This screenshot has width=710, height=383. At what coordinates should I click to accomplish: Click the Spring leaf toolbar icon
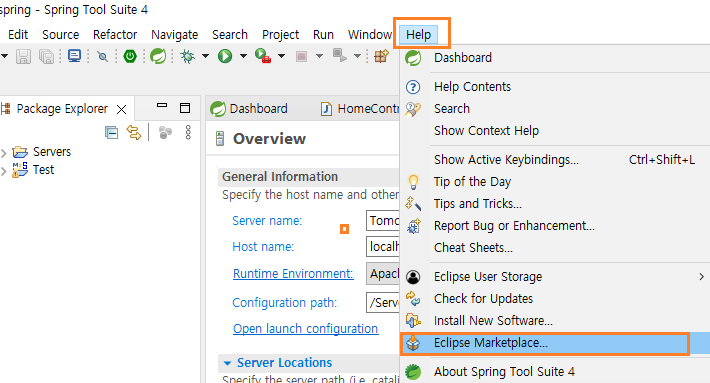(158, 56)
